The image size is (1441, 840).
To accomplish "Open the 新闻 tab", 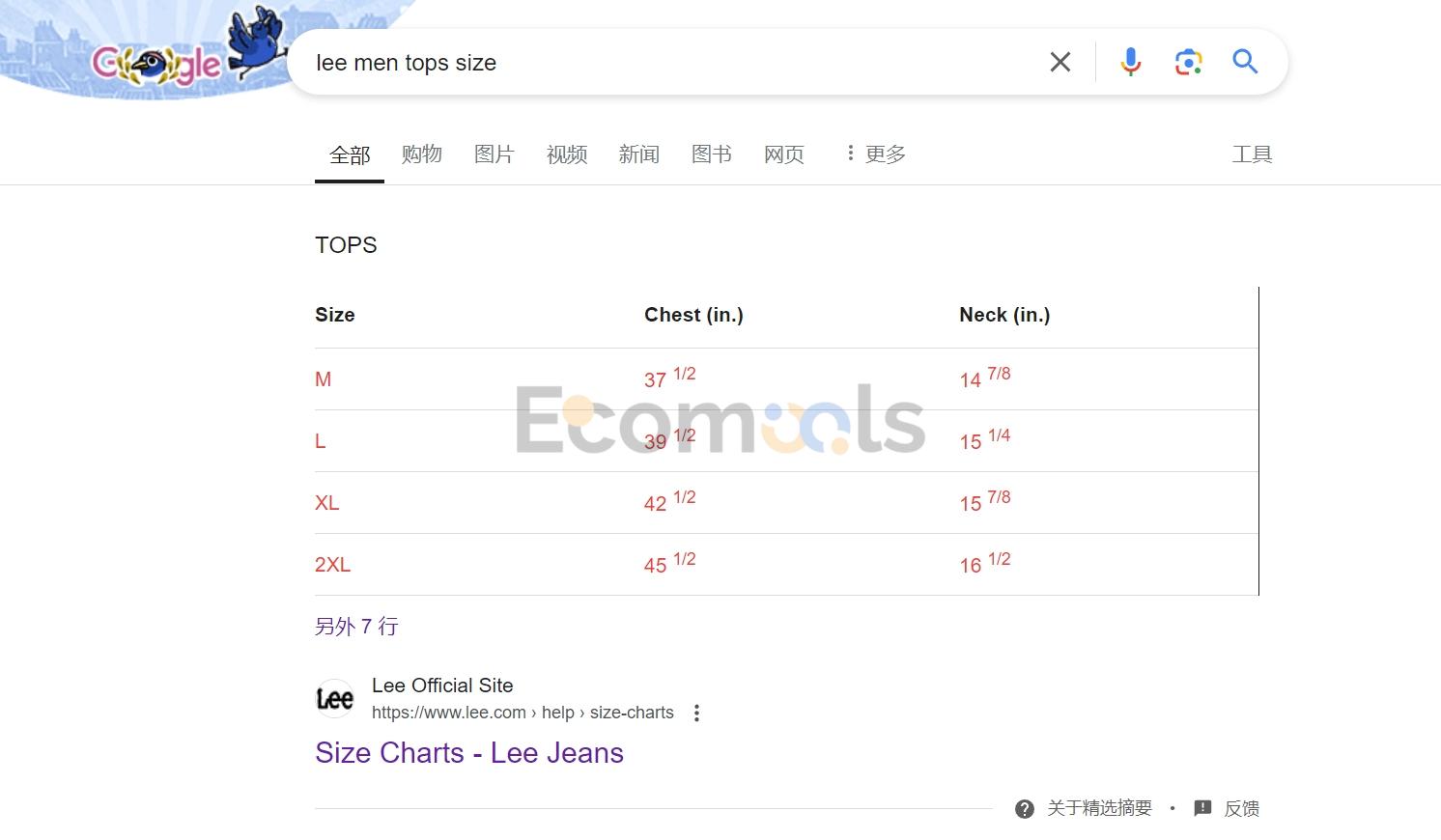I will [x=639, y=154].
